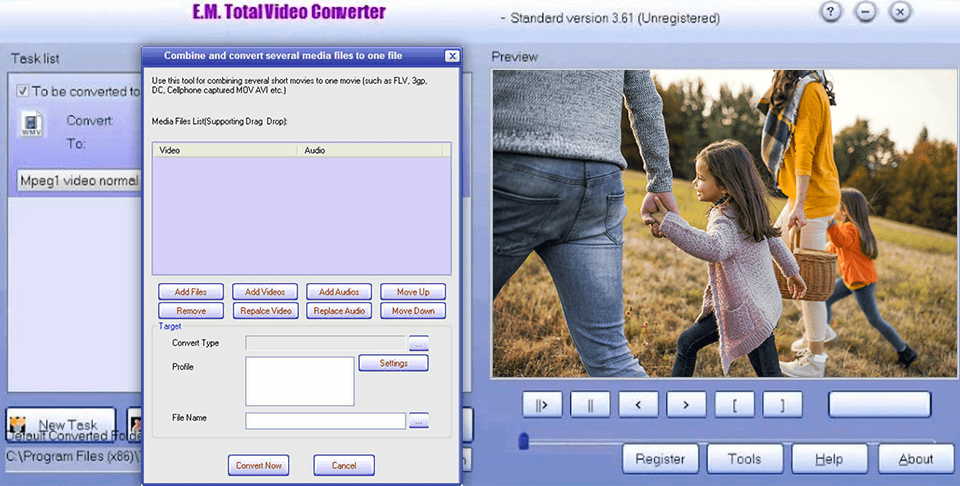Minimize the Total Video Converter window
Viewport: 960px width, 486px height.
(x=865, y=12)
